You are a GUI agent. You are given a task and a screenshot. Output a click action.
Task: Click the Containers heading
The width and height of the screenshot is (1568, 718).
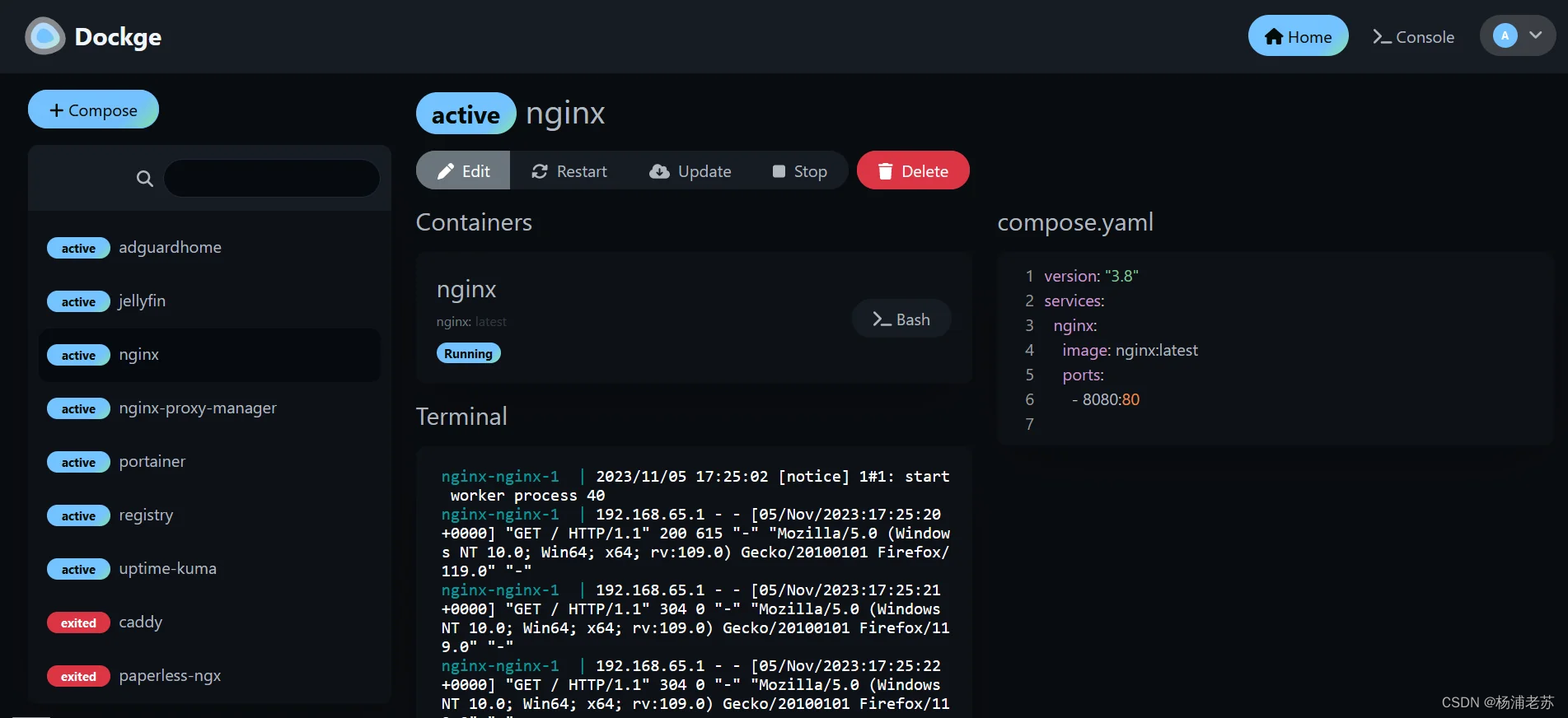point(474,222)
